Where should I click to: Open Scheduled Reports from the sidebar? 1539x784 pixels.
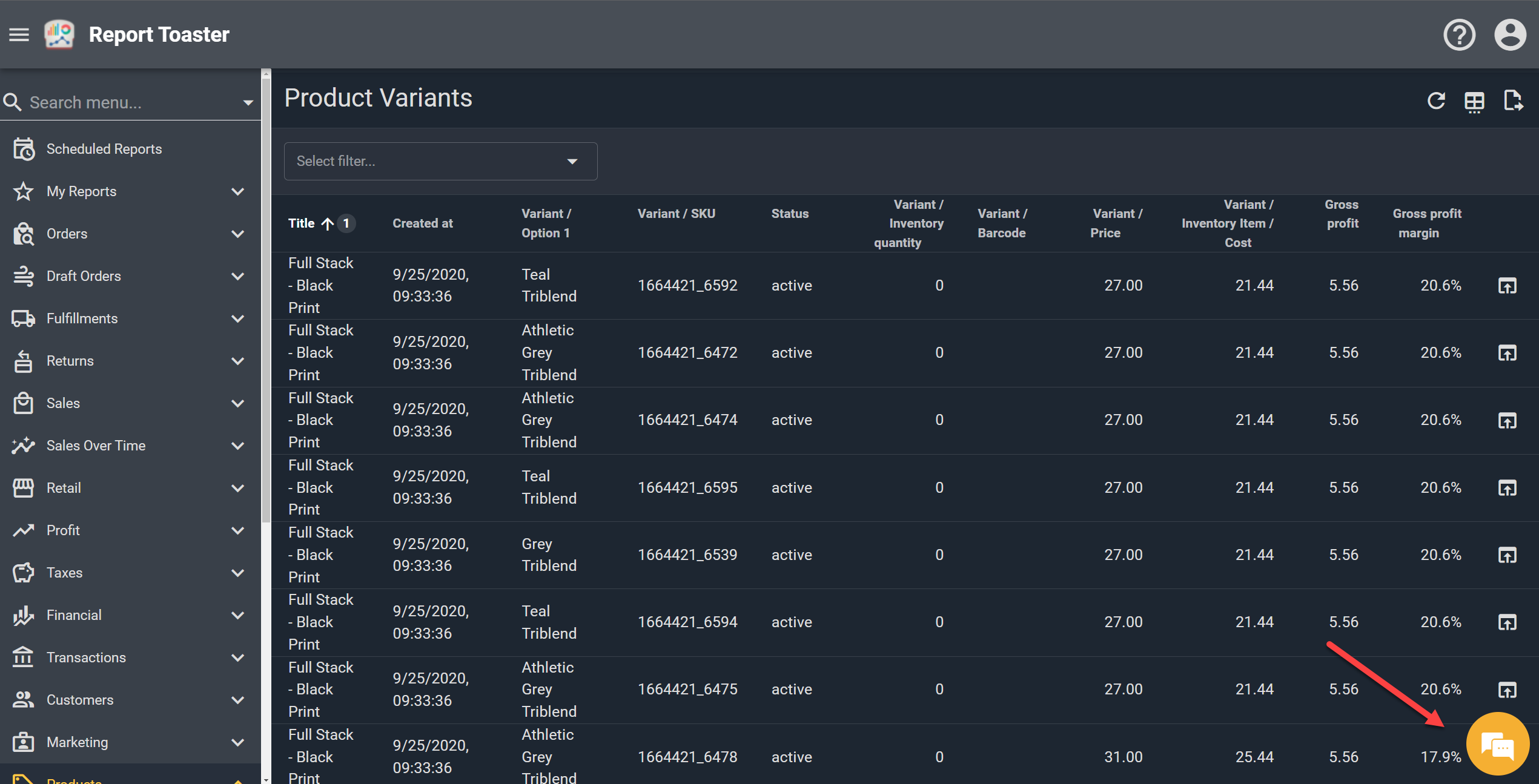(x=104, y=149)
